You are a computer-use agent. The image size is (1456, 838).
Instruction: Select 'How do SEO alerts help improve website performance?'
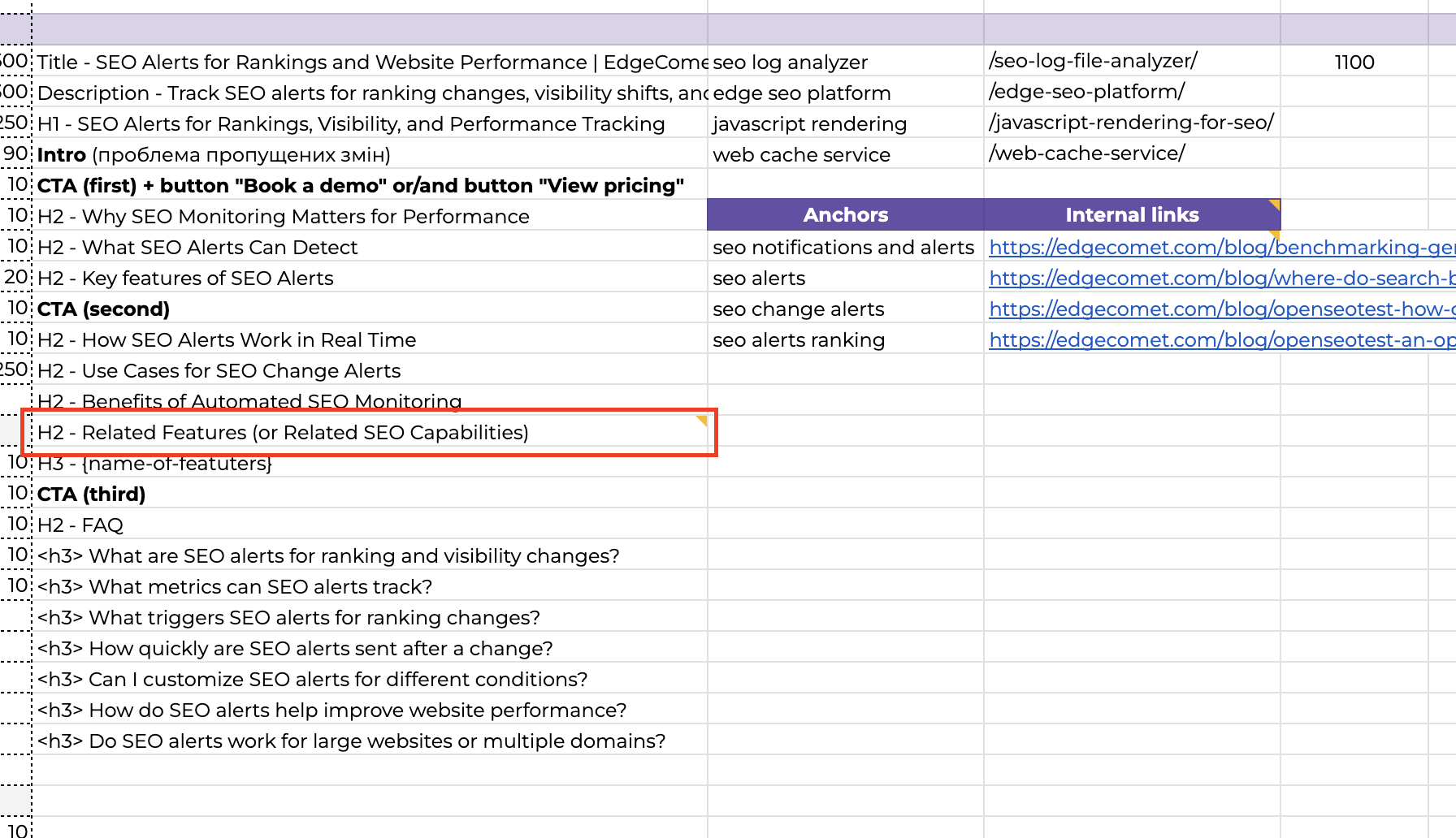(x=370, y=710)
